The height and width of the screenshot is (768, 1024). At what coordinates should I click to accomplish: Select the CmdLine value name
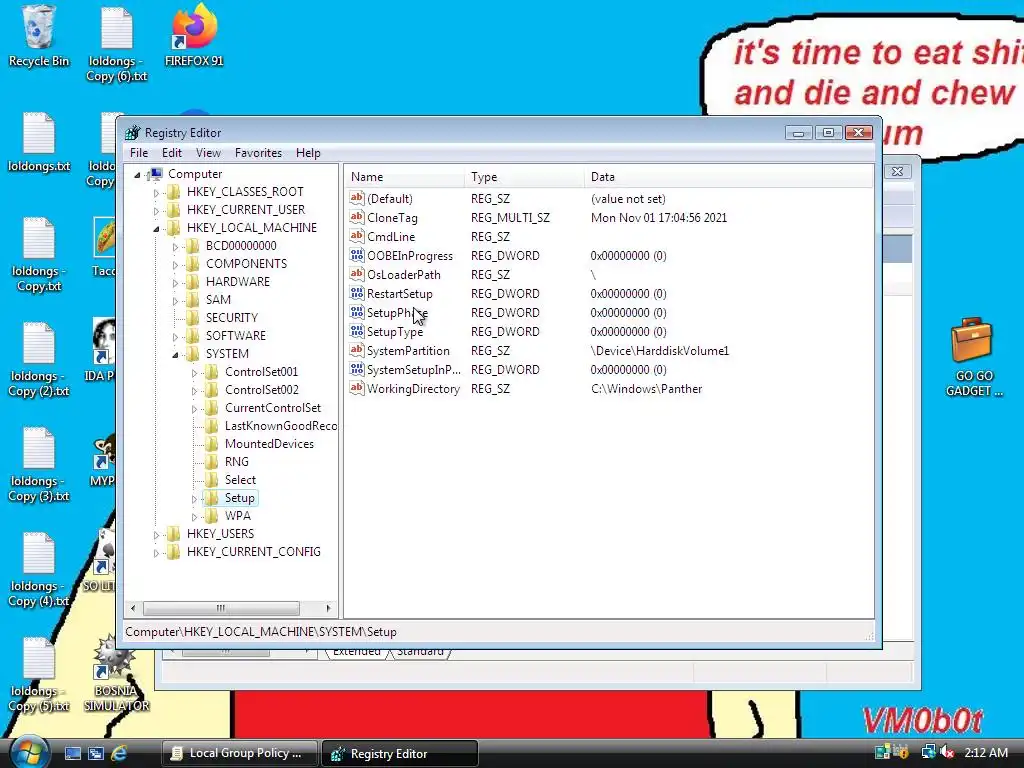pos(391,236)
